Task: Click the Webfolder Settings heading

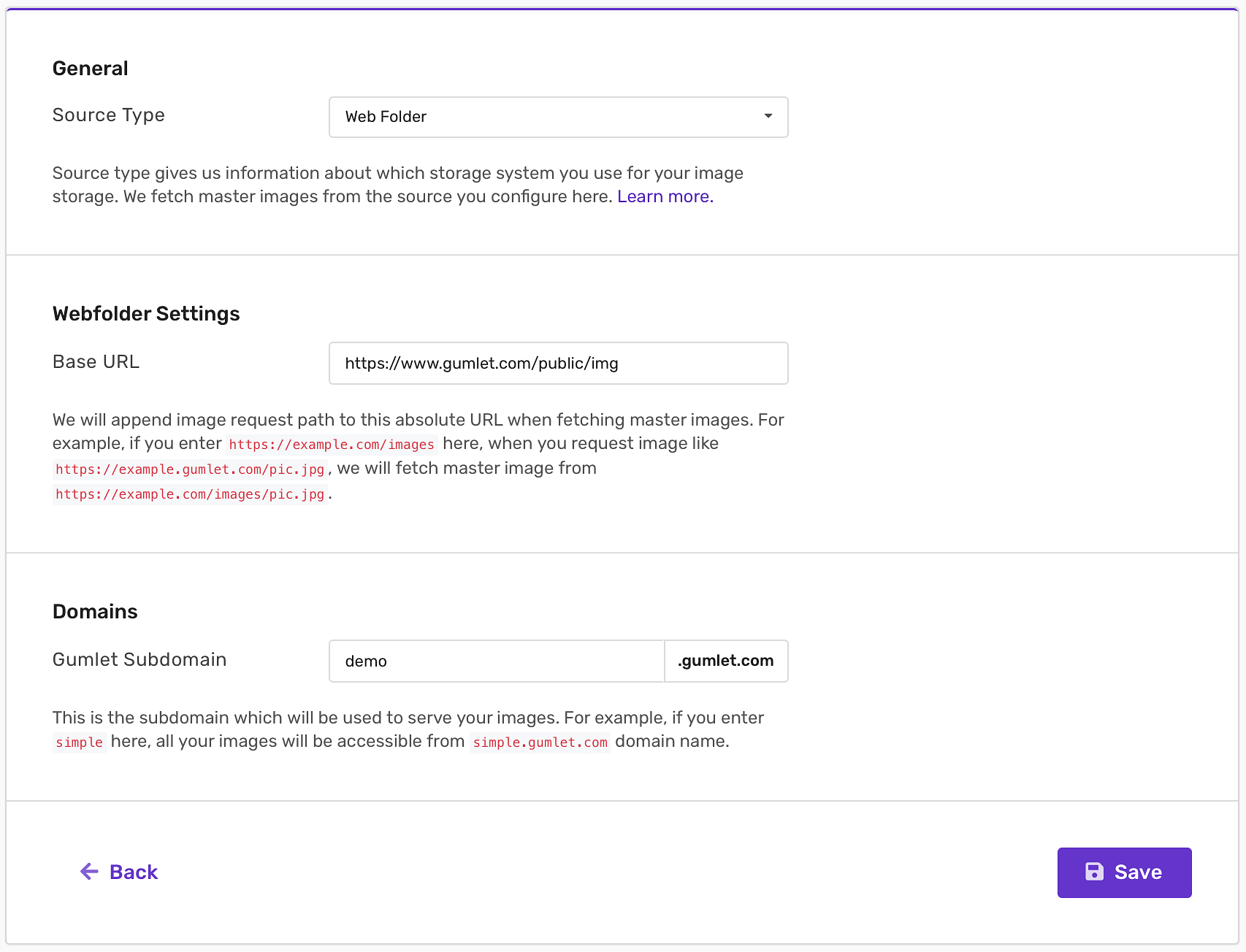Action: 146,314
